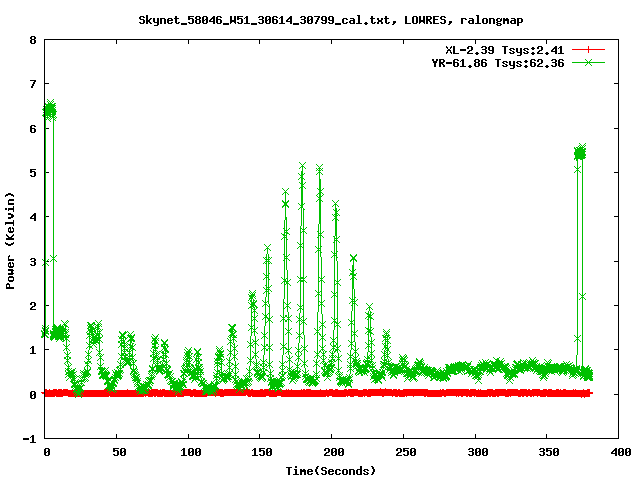Click the x-axis tick label 50
Screen dimensions: 640x480
coord(119,452)
